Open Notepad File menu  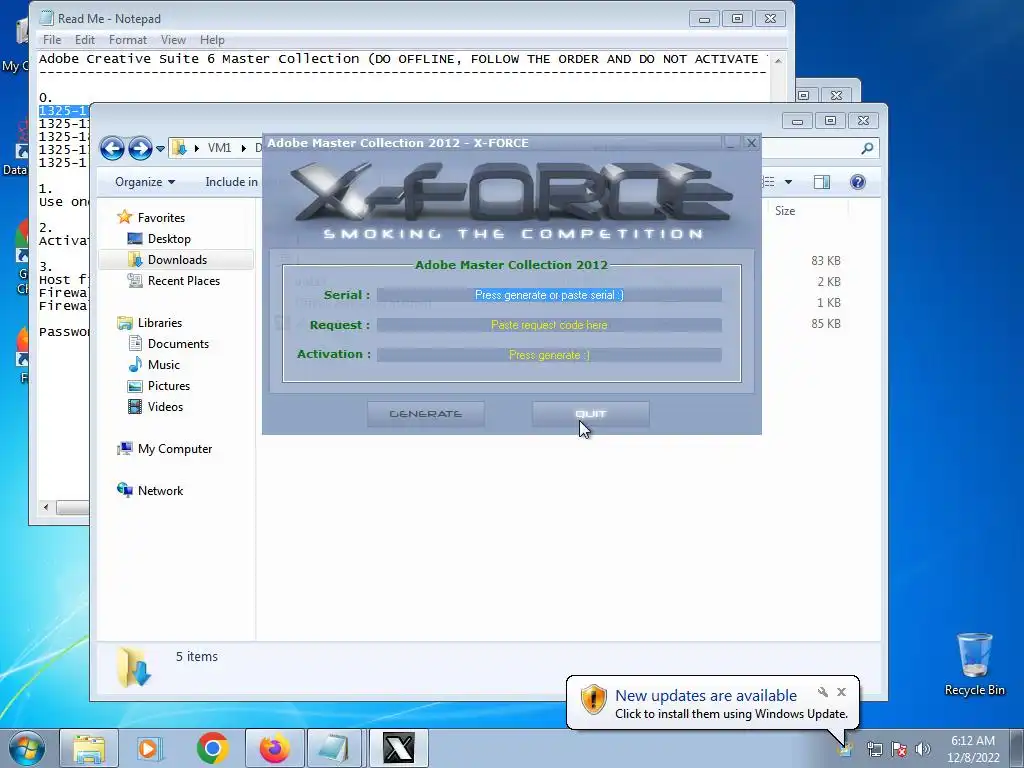(52, 40)
